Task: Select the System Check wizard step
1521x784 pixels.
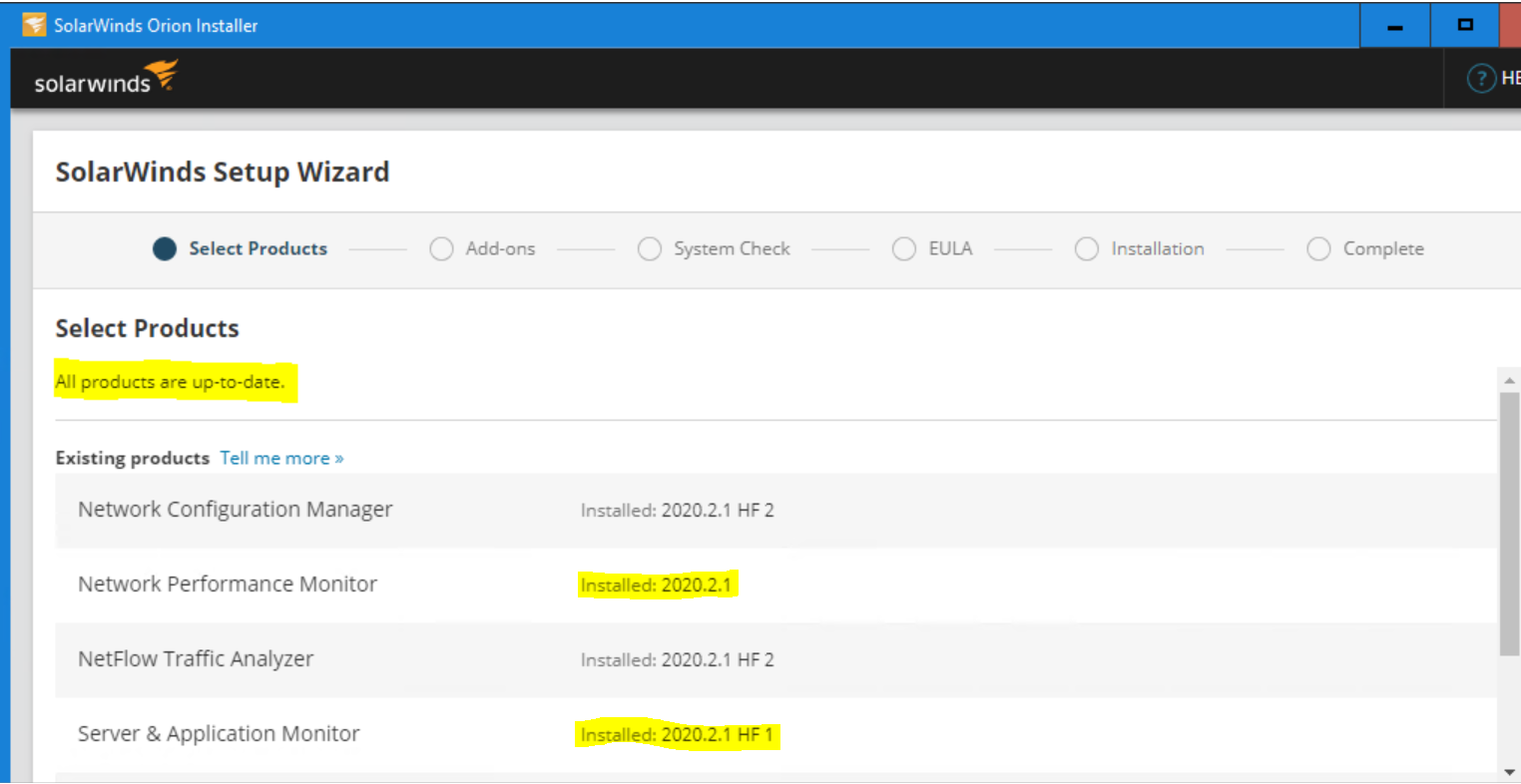Action: coord(715,248)
